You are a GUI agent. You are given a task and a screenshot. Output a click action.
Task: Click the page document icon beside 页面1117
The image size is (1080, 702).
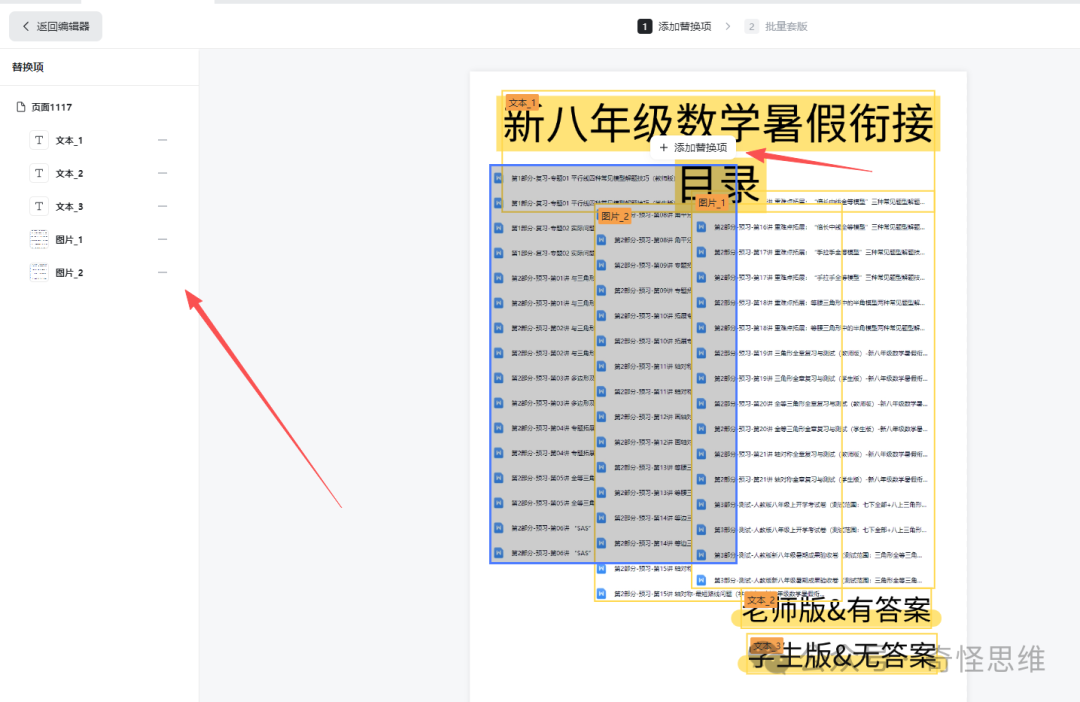[22, 106]
